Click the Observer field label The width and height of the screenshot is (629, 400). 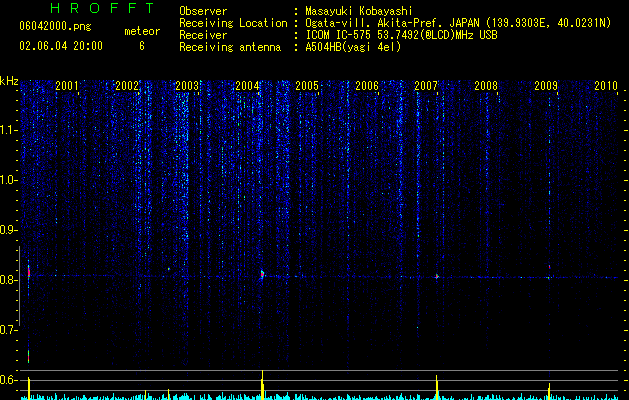point(203,11)
